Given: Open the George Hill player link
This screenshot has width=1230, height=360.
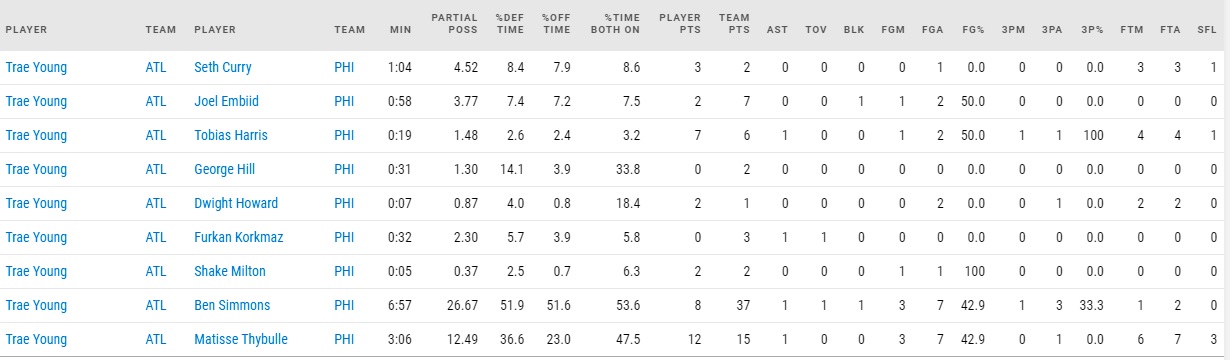Looking at the screenshot, I should [x=224, y=170].
